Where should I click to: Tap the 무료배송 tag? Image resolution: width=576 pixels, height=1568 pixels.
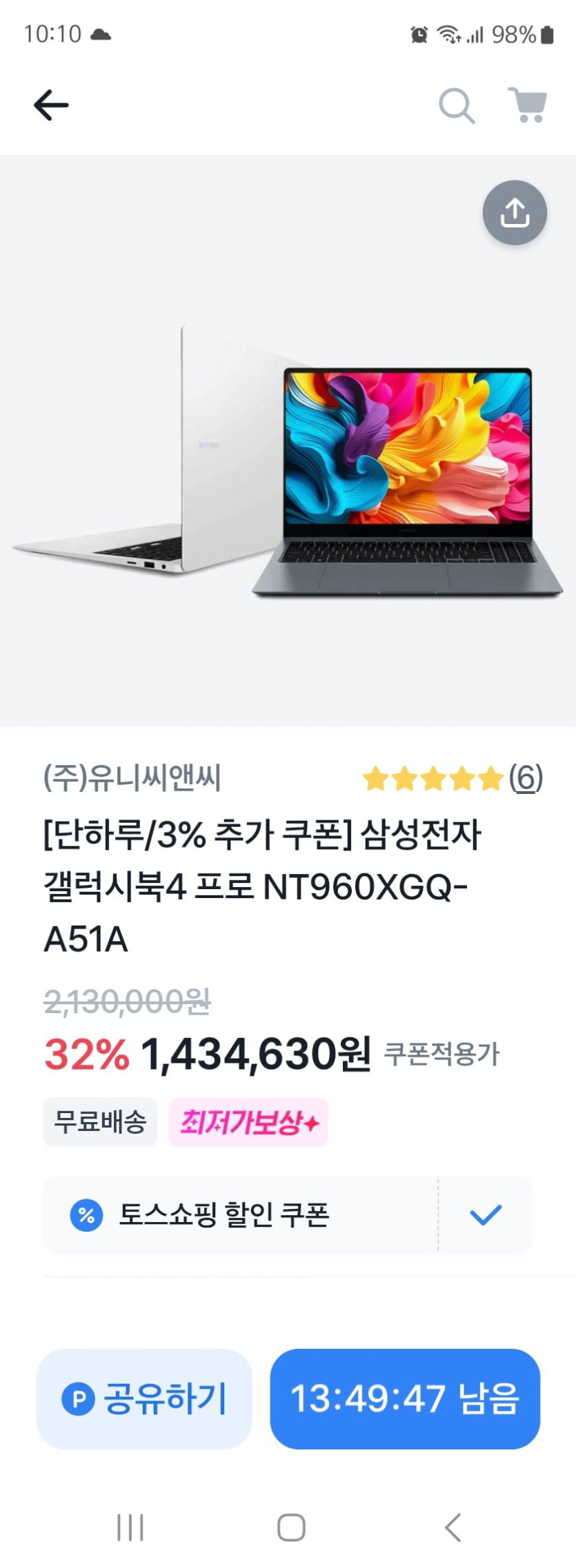100,1122
